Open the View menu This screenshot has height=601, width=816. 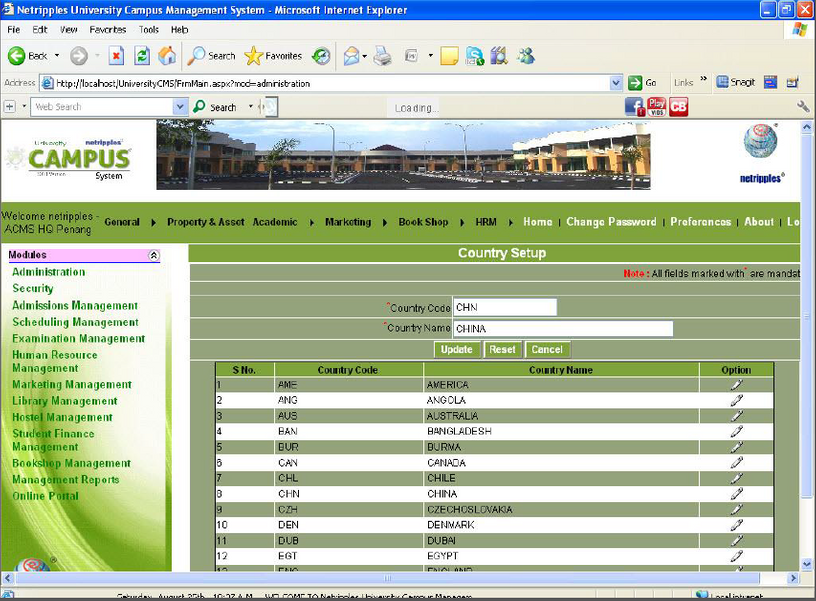(68, 30)
